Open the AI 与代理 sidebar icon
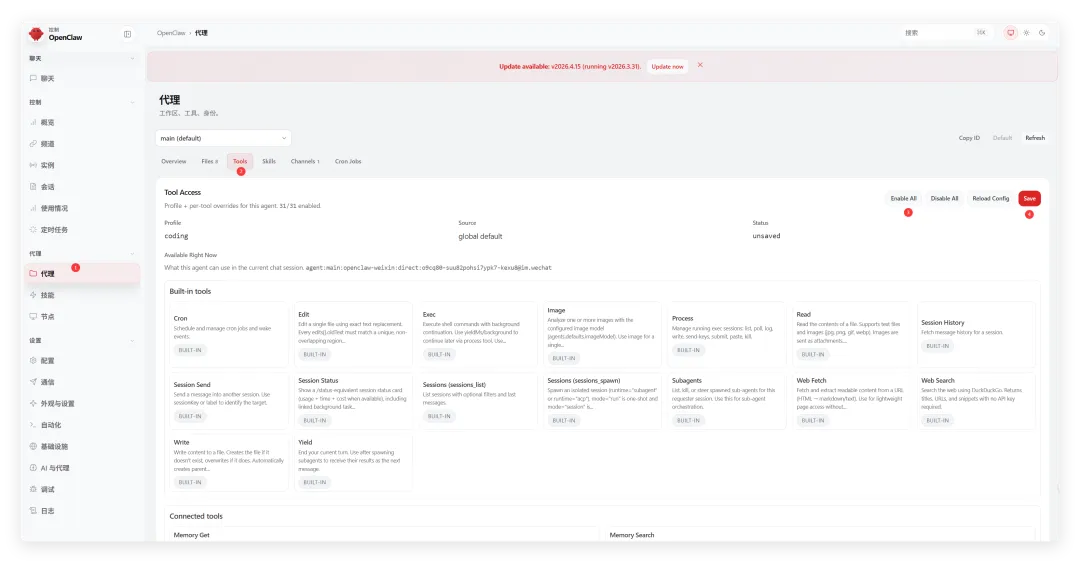Viewport: 1080px width, 562px height. (33, 468)
